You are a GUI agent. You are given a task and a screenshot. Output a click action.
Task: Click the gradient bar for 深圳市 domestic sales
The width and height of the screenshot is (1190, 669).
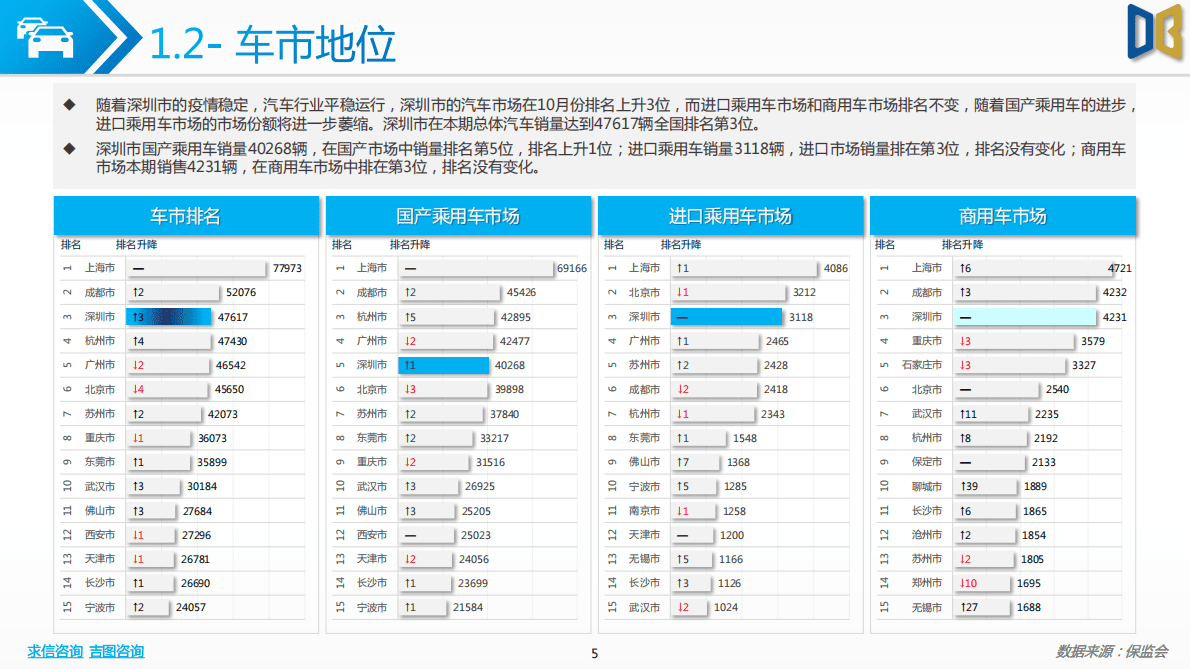[x=442, y=364]
